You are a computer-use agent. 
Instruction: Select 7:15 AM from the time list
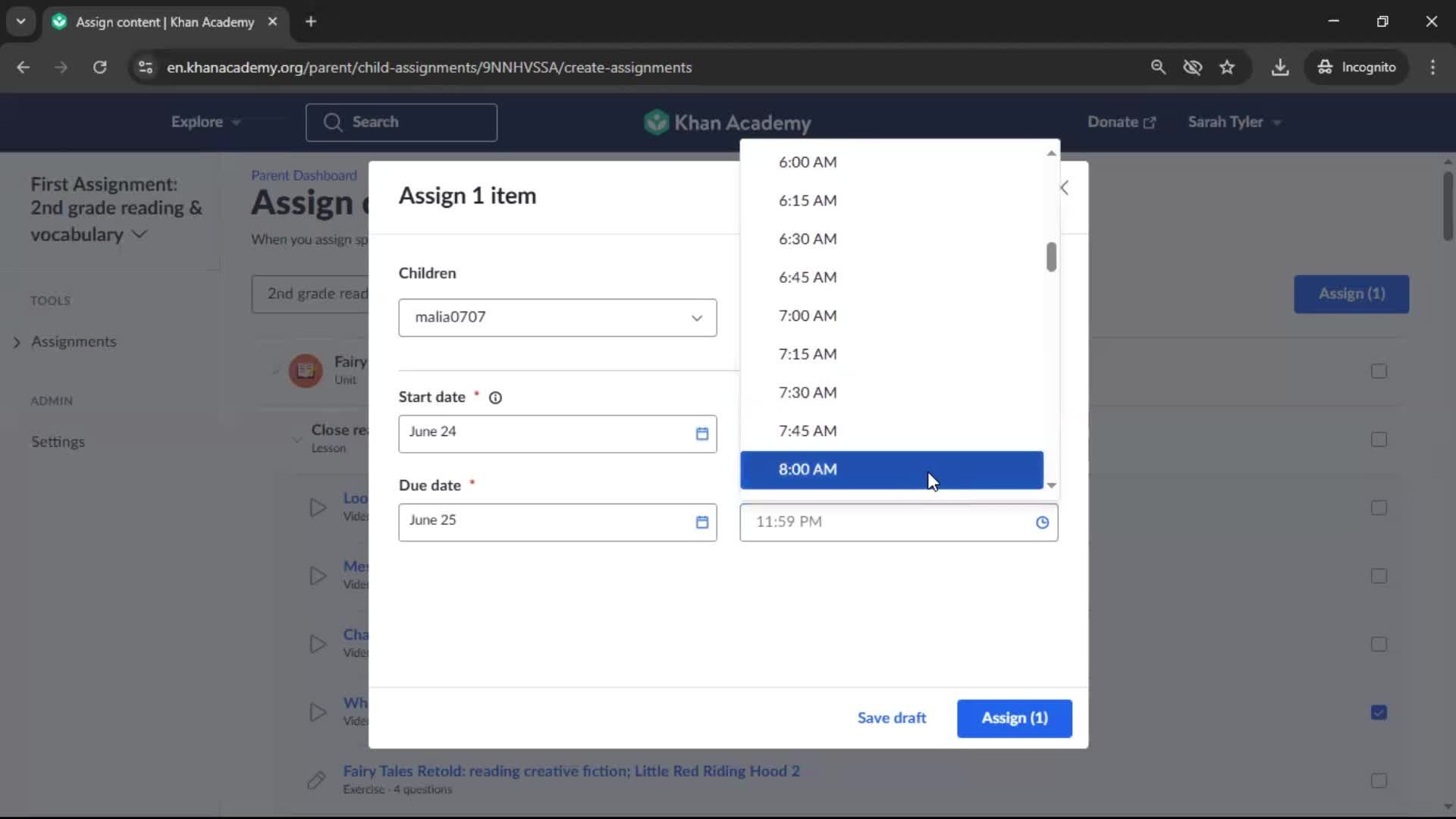(892, 354)
